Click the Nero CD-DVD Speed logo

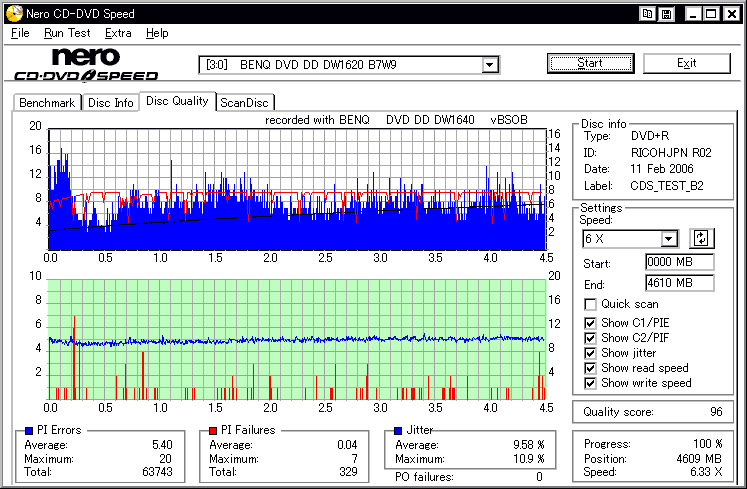click(86, 64)
